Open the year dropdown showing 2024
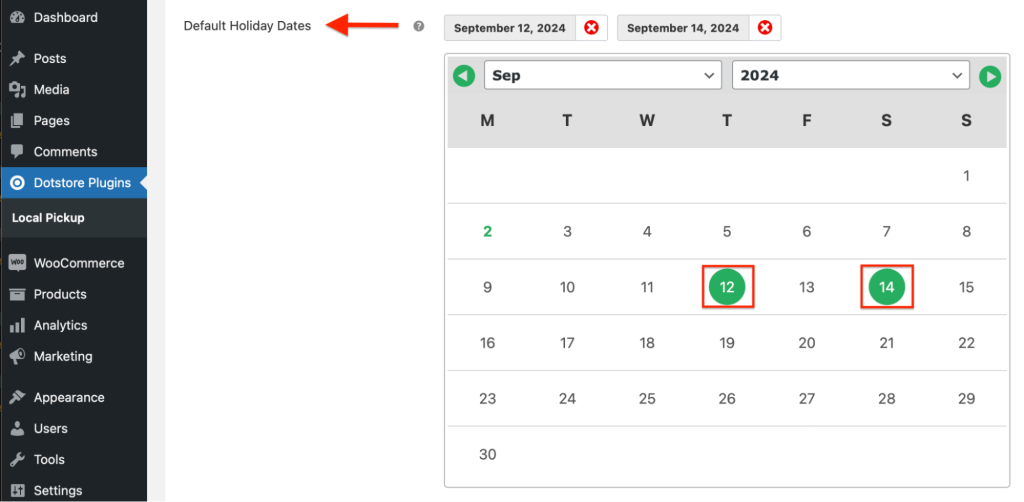 click(x=850, y=76)
